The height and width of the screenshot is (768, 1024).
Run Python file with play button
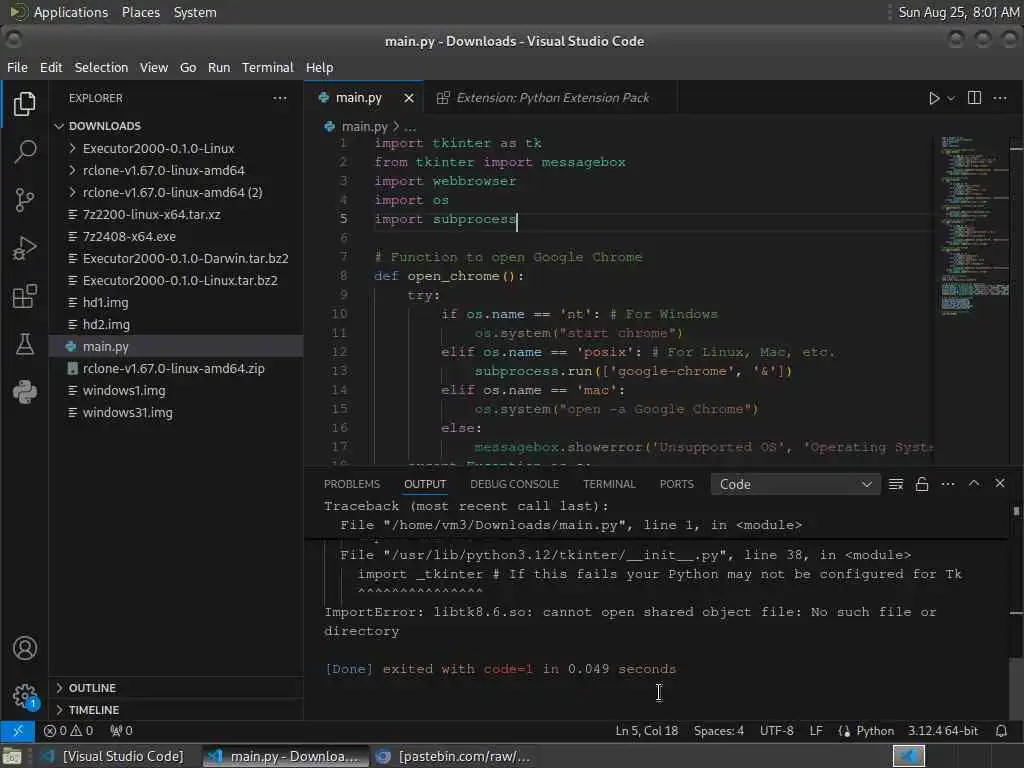934,98
